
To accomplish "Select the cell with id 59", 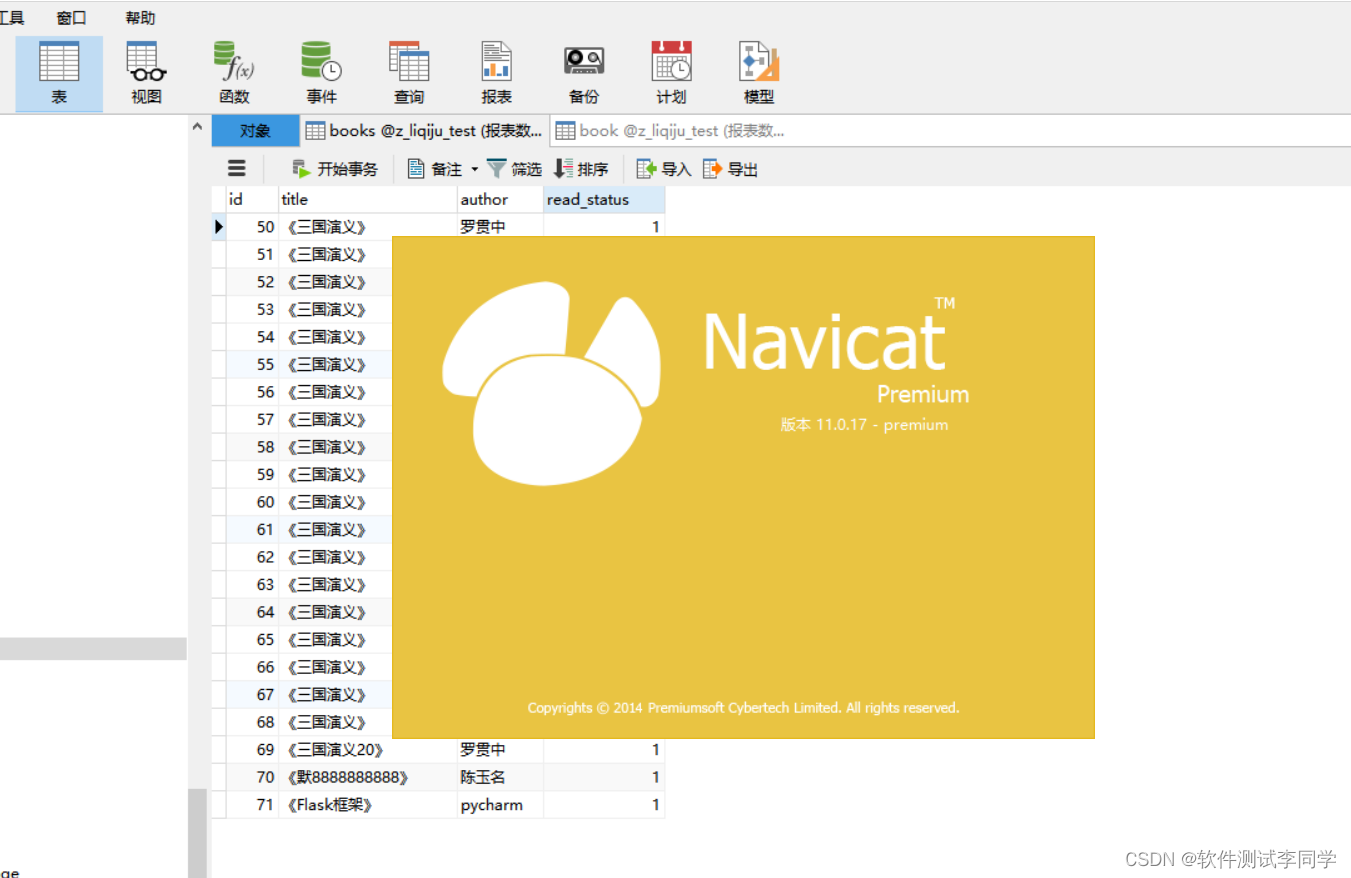I will (252, 474).
